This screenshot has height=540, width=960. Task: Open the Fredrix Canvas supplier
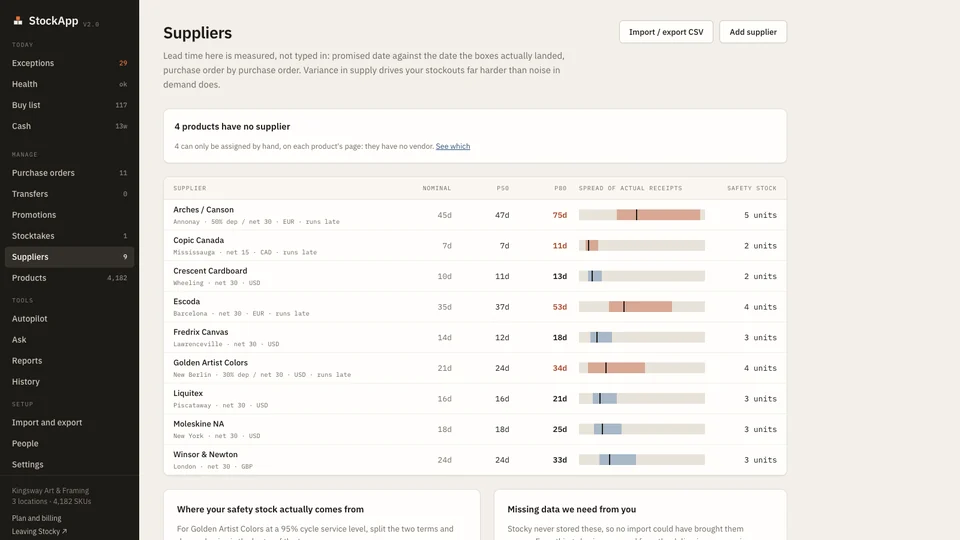[x=475, y=337]
